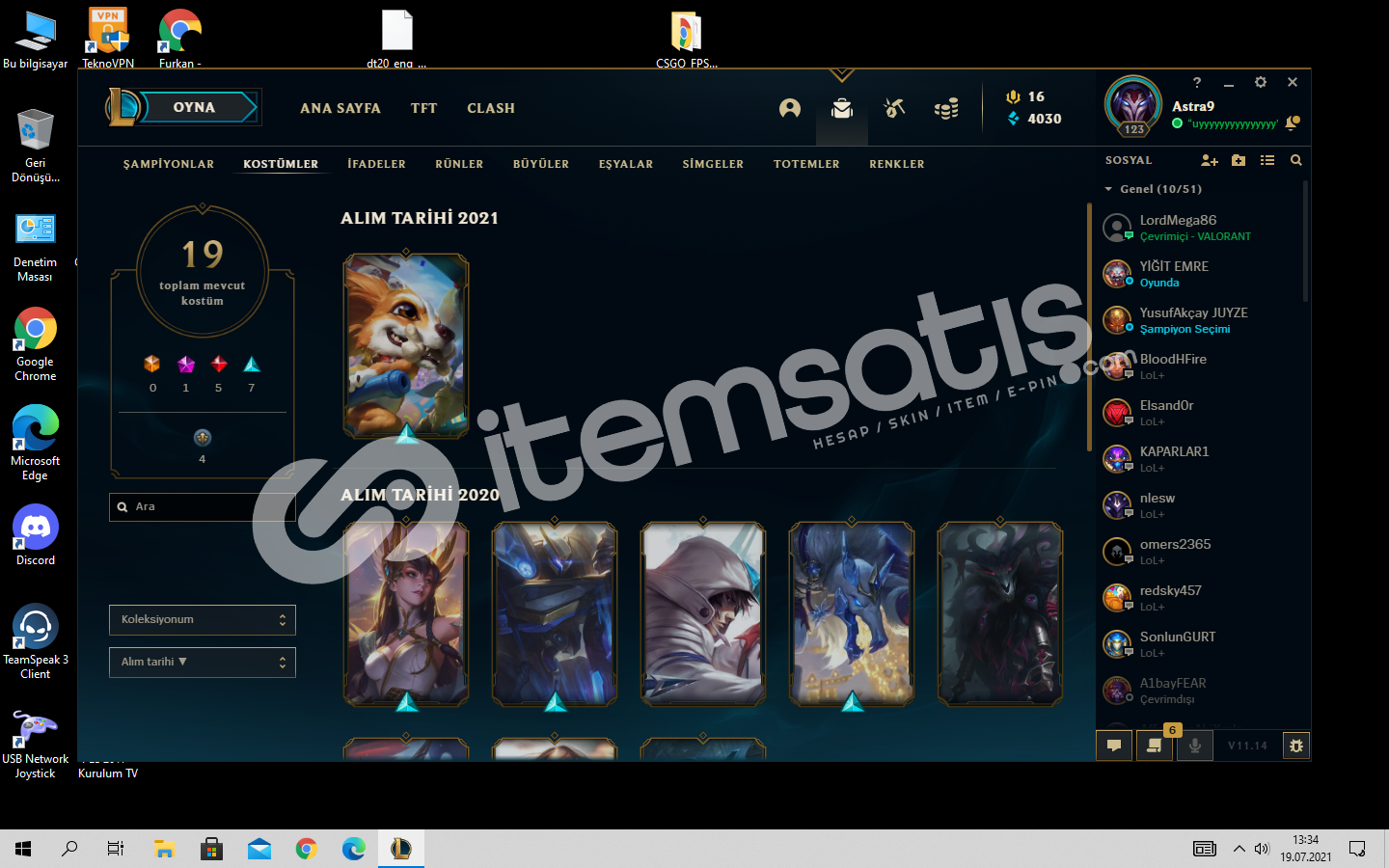Open Windows Start menu
Image resolution: width=1389 pixels, height=868 pixels.
tap(23, 849)
